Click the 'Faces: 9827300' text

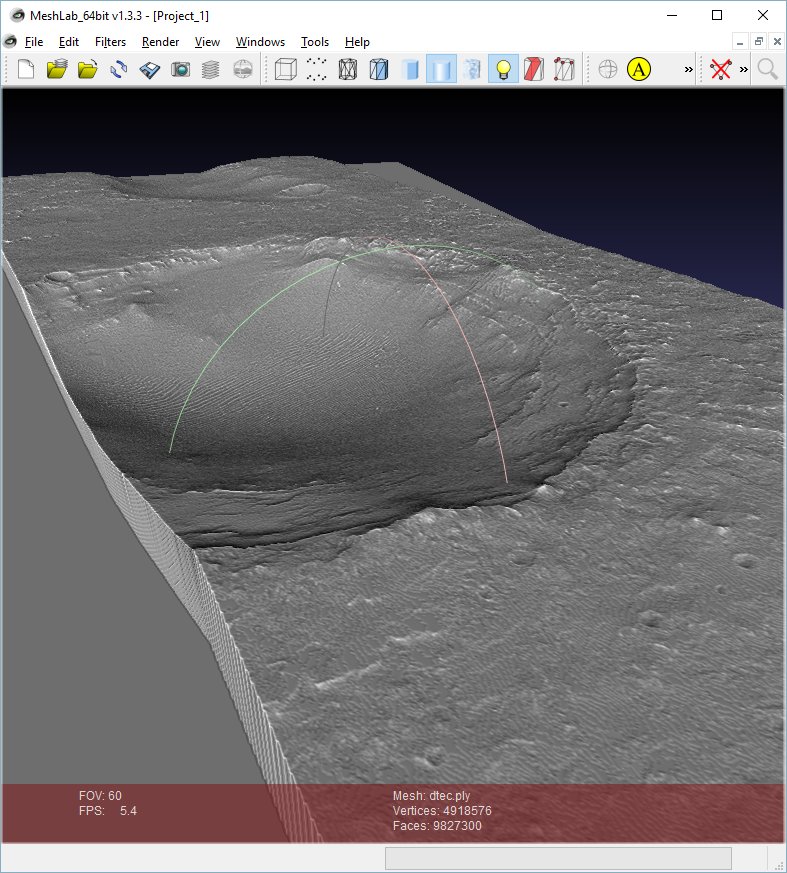(437, 826)
